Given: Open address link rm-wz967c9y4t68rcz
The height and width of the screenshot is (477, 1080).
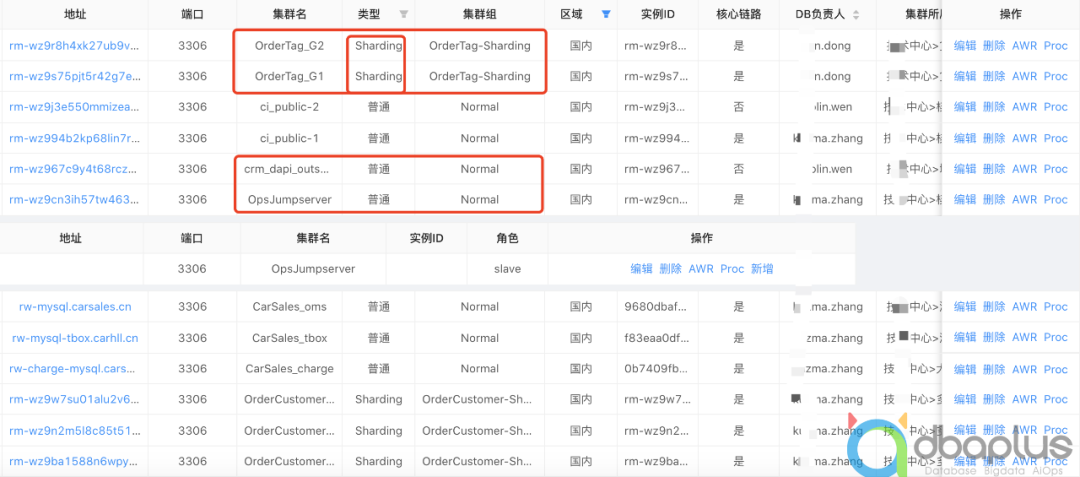Looking at the screenshot, I should (x=74, y=169).
